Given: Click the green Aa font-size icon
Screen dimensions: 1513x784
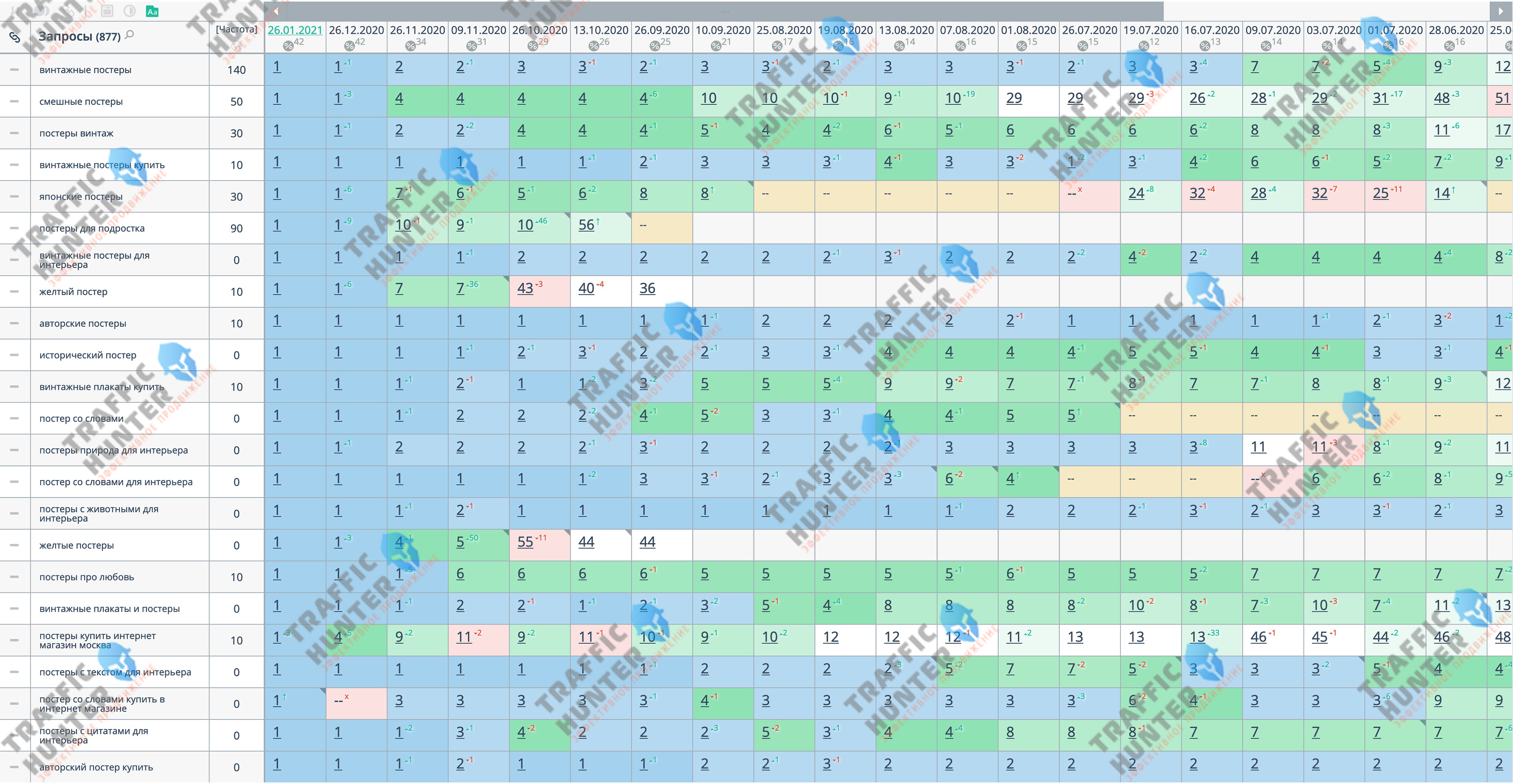Looking at the screenshot, I should click(152, 11).
